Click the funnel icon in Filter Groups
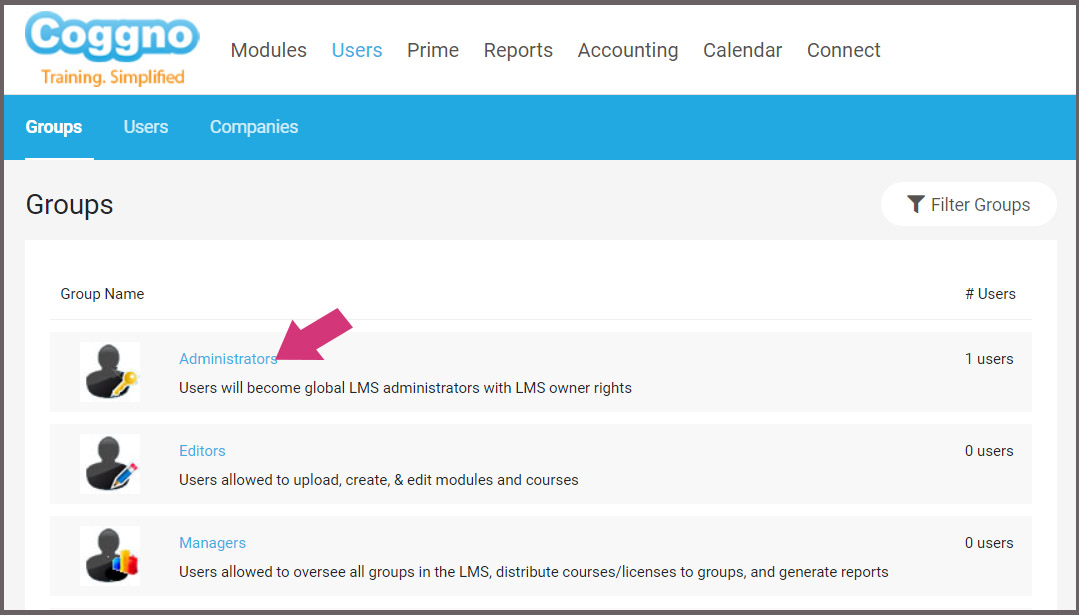Image resolution: width=1079 pixels, height=615 pixels. [915, 204]
